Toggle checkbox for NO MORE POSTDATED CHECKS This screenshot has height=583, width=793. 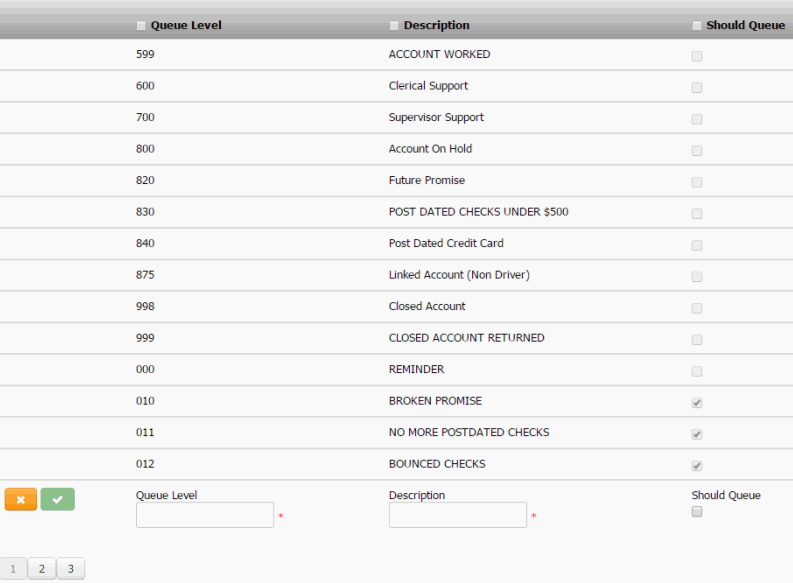click(697, 435)
